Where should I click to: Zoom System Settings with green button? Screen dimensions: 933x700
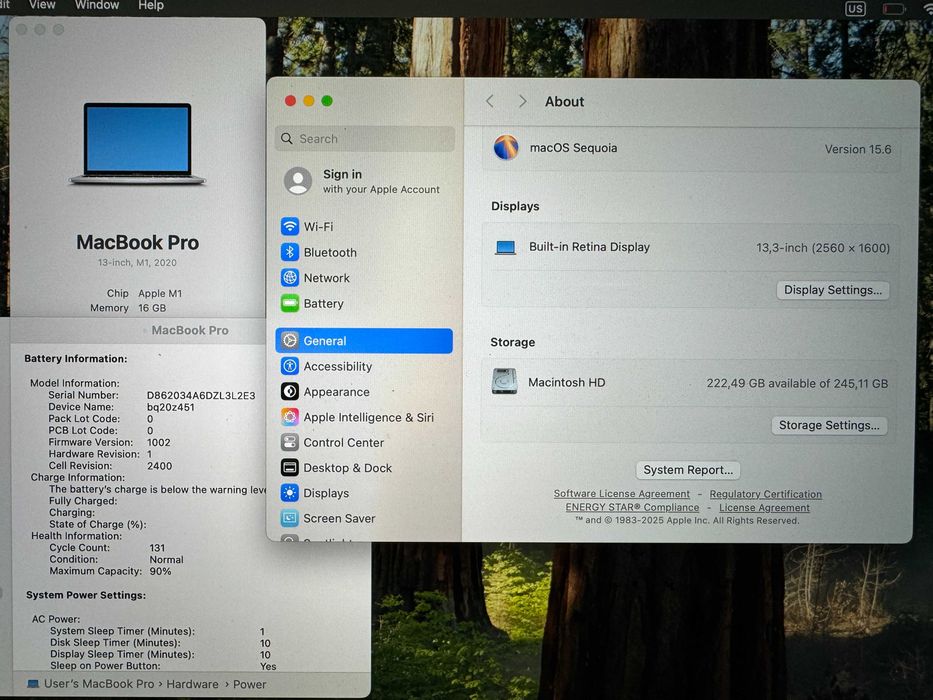click(x=327, y=101)
